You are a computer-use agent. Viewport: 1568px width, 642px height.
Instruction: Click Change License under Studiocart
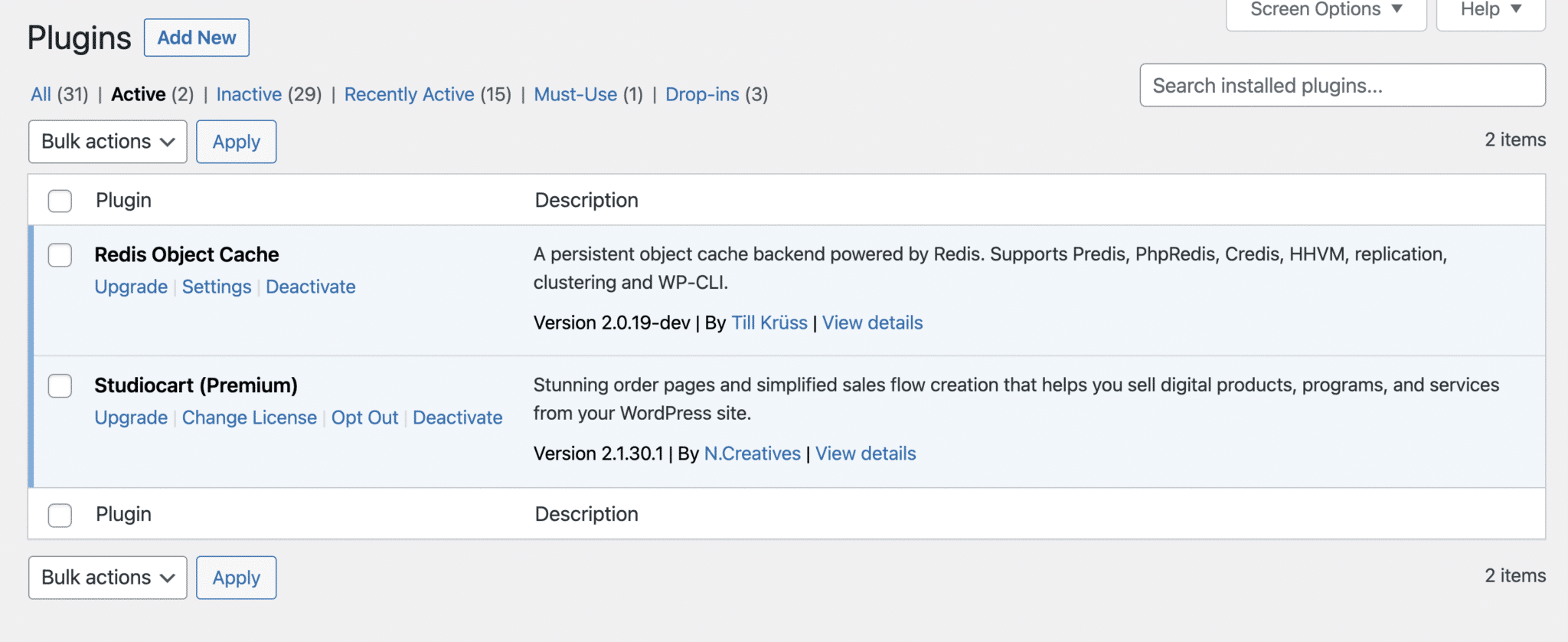[249, 418]
